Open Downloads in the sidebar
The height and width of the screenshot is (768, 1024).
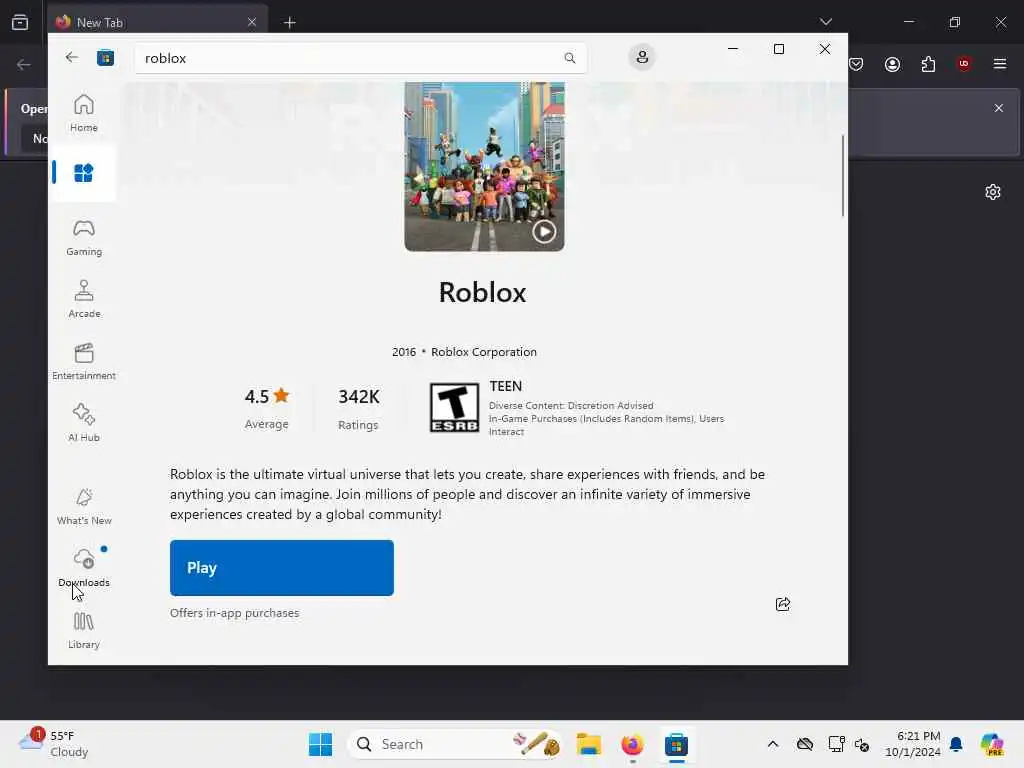(84, 568)
